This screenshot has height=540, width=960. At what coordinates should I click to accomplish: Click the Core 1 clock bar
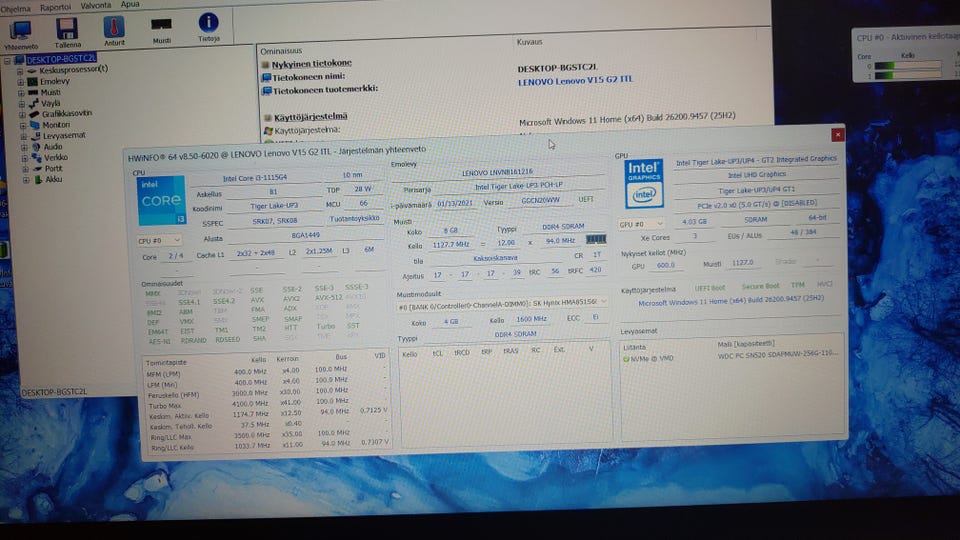[908, 75]
